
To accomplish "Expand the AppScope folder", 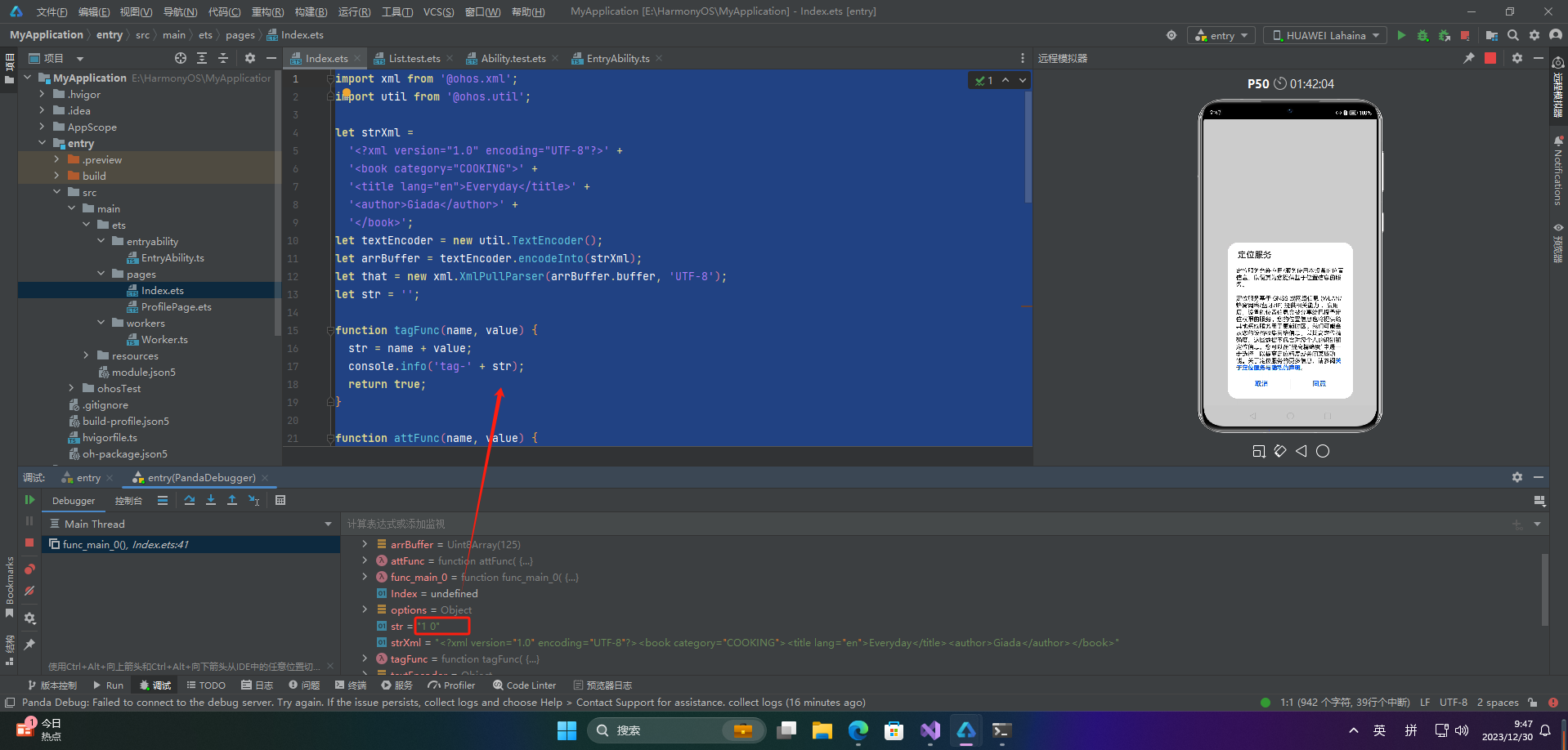I will point(42,127).
